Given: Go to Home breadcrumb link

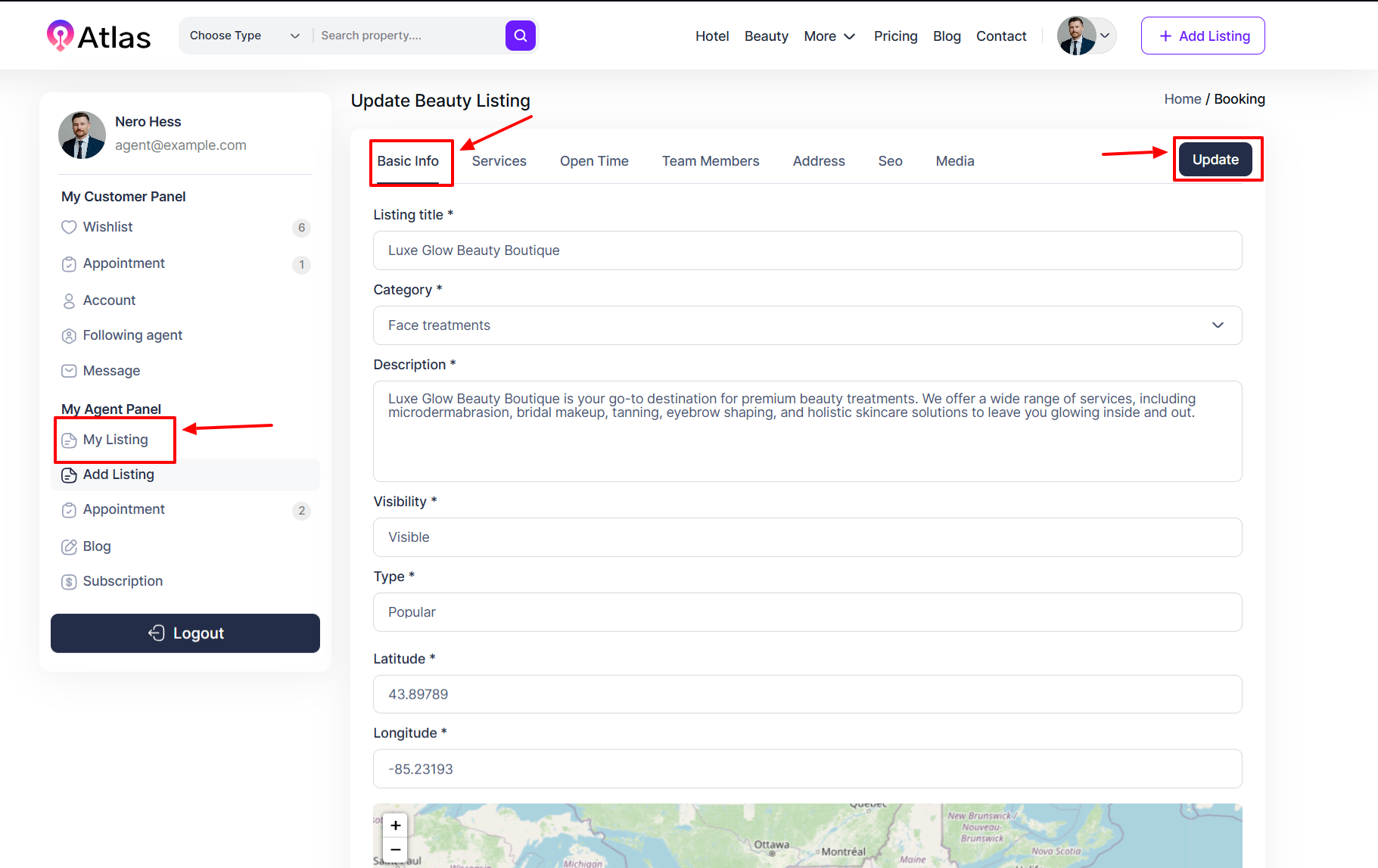Looking at the screenshot, I should click(1182, 99).
